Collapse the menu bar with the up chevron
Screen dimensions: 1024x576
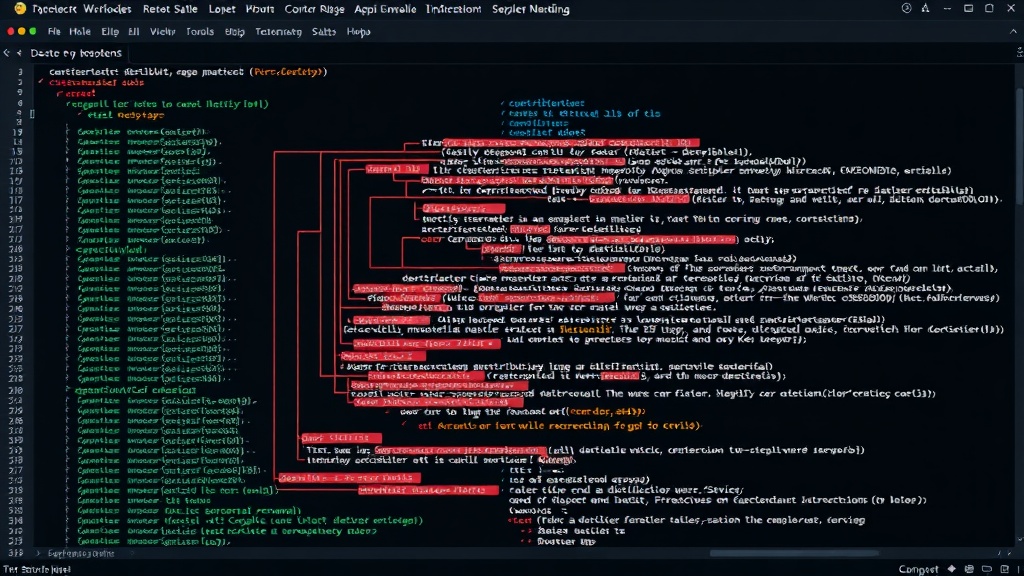click(1013, 31)
